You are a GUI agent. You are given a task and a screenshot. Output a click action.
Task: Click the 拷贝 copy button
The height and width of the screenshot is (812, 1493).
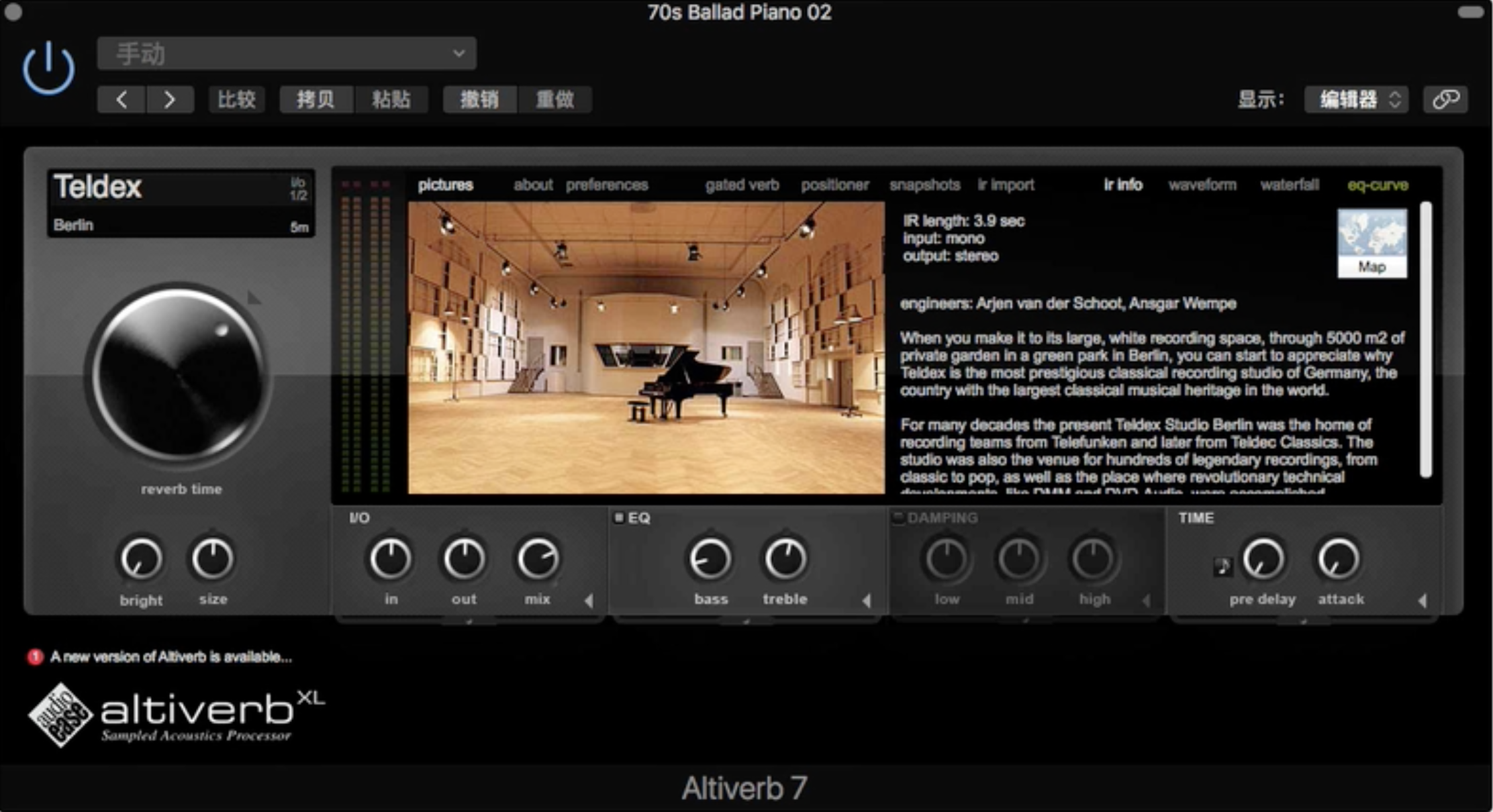click(x=316, y=100)
